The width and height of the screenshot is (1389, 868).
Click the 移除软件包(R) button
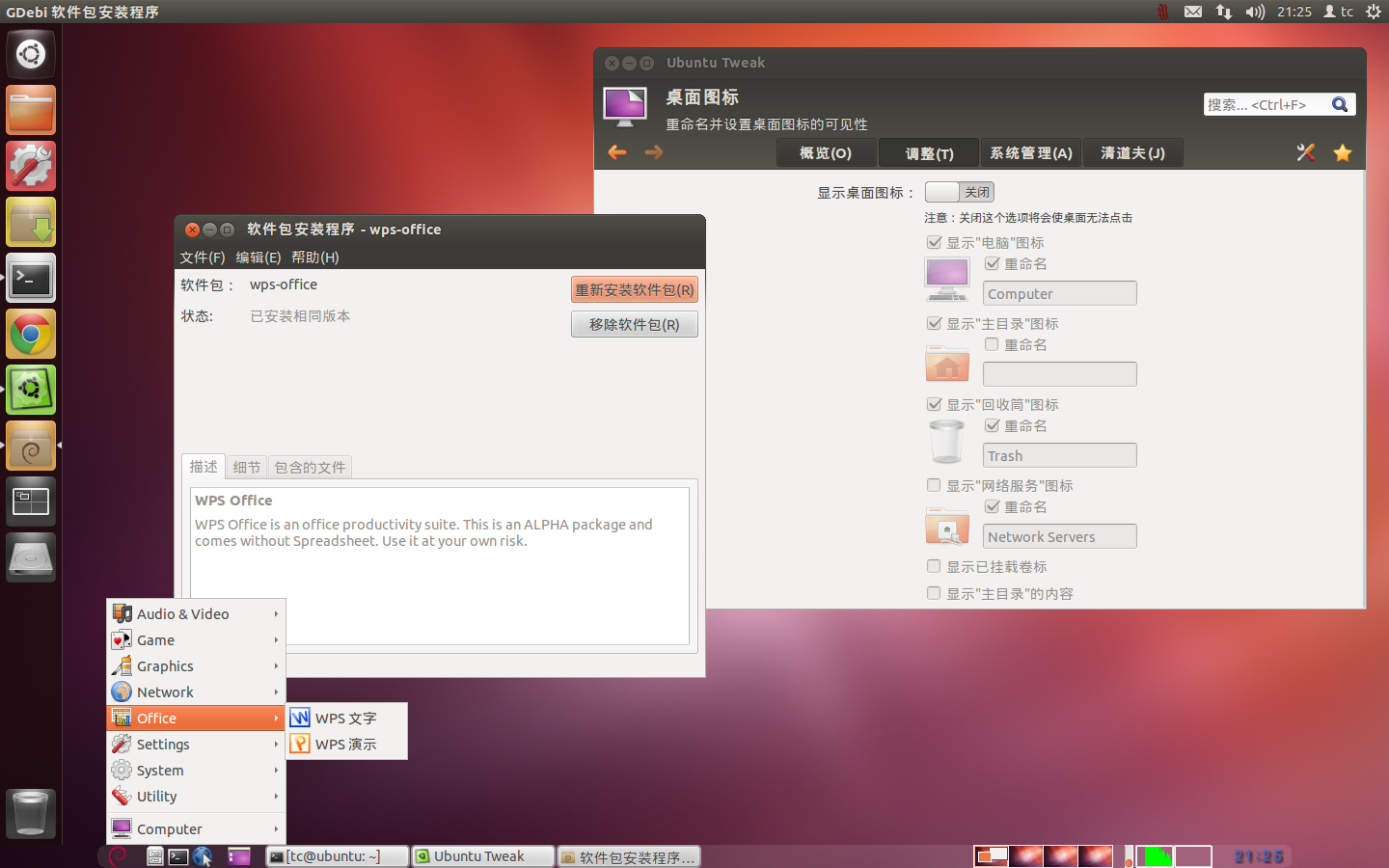635,324
